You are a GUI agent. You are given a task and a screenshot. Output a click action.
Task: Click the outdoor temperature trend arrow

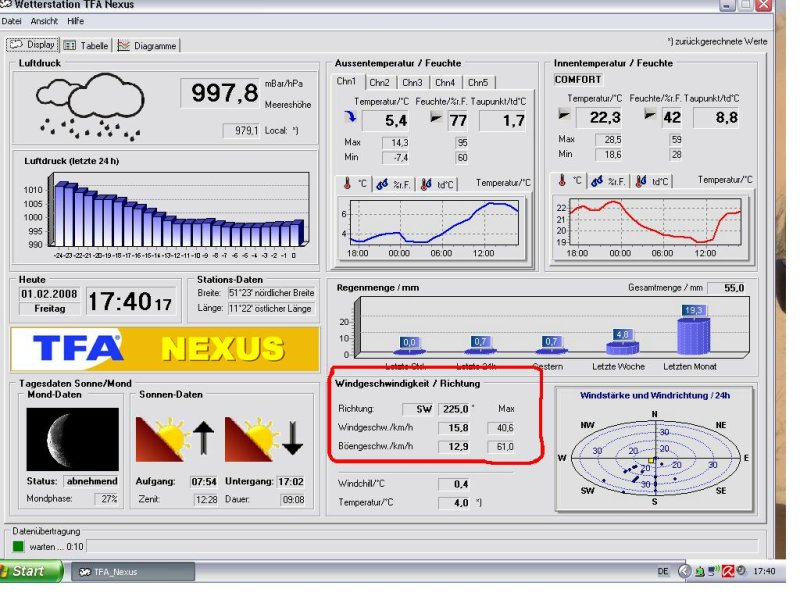click(350, 117)
